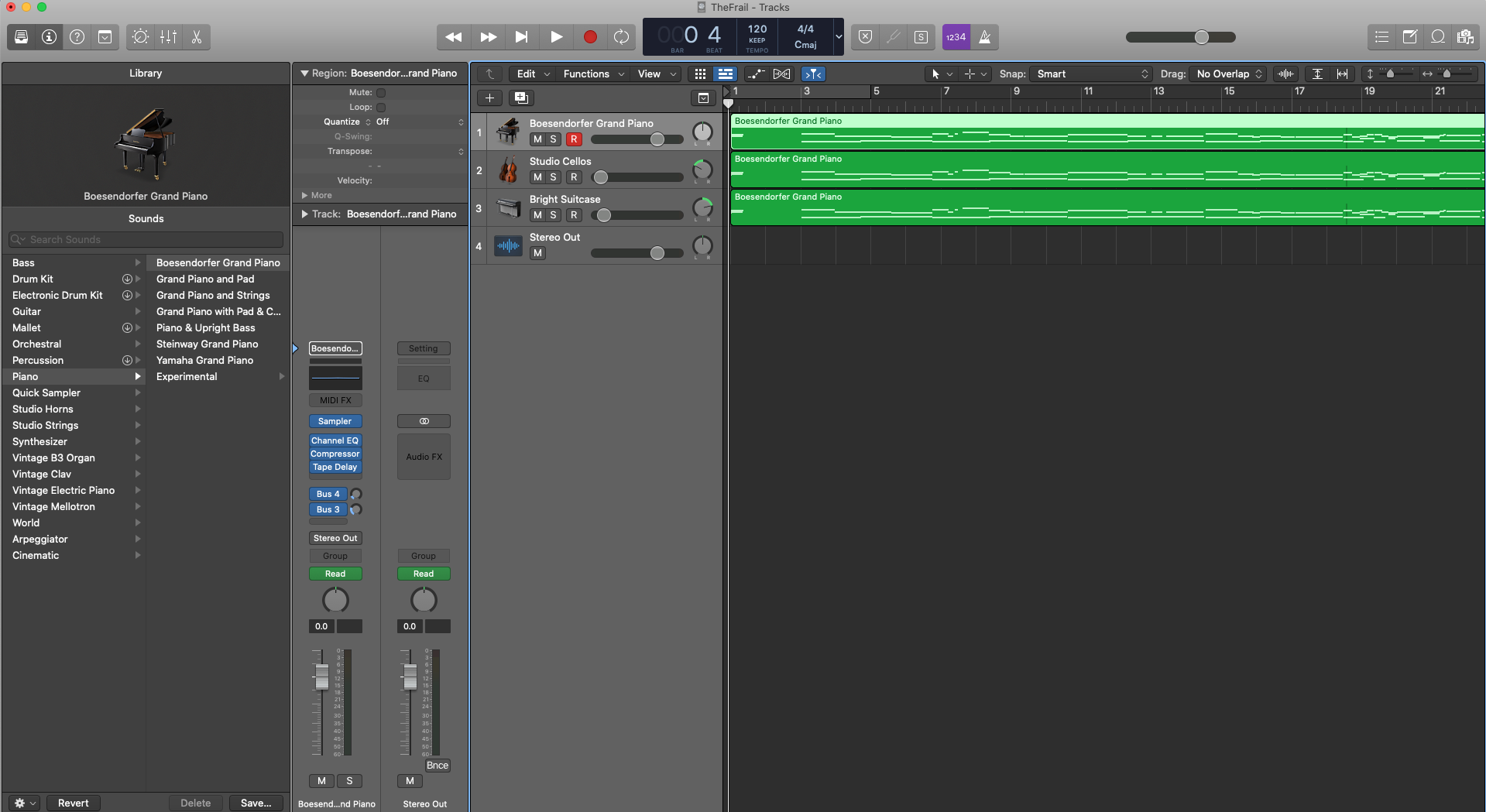Toggle the Solo S button in control bar
Screen dimensions: 1486x812
click(921, 36)
